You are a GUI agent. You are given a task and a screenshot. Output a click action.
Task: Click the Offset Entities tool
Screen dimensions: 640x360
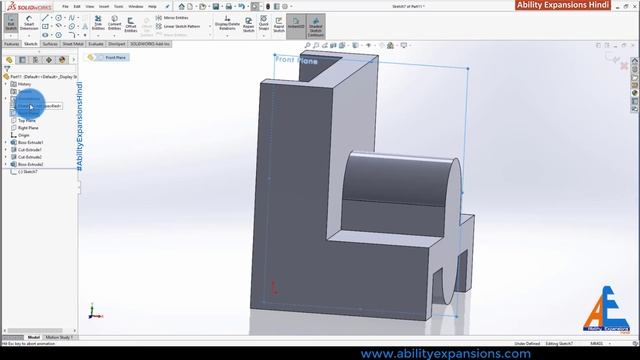[x=131, y=24]
